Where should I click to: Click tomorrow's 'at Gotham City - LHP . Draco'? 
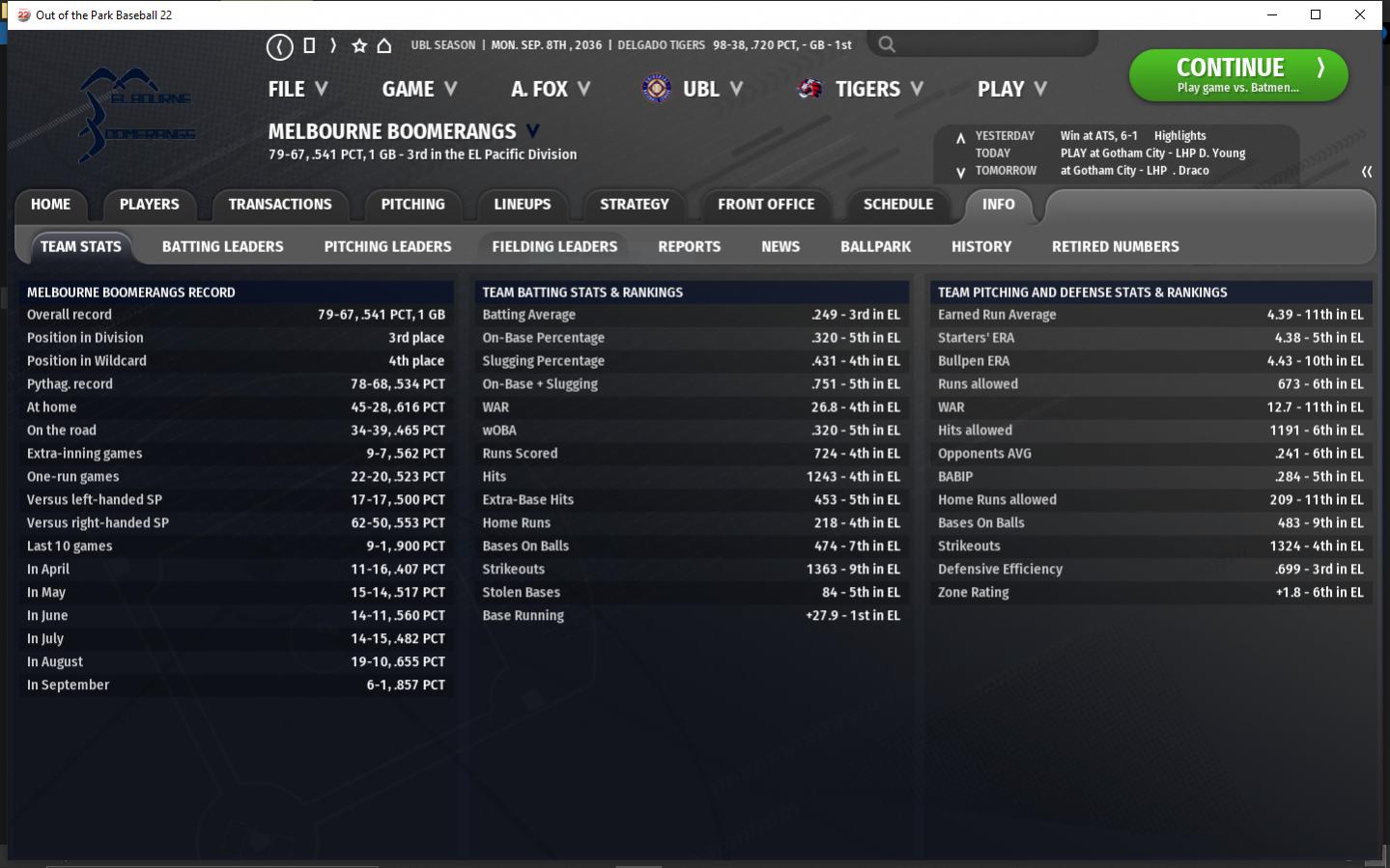coord(1135,171)
